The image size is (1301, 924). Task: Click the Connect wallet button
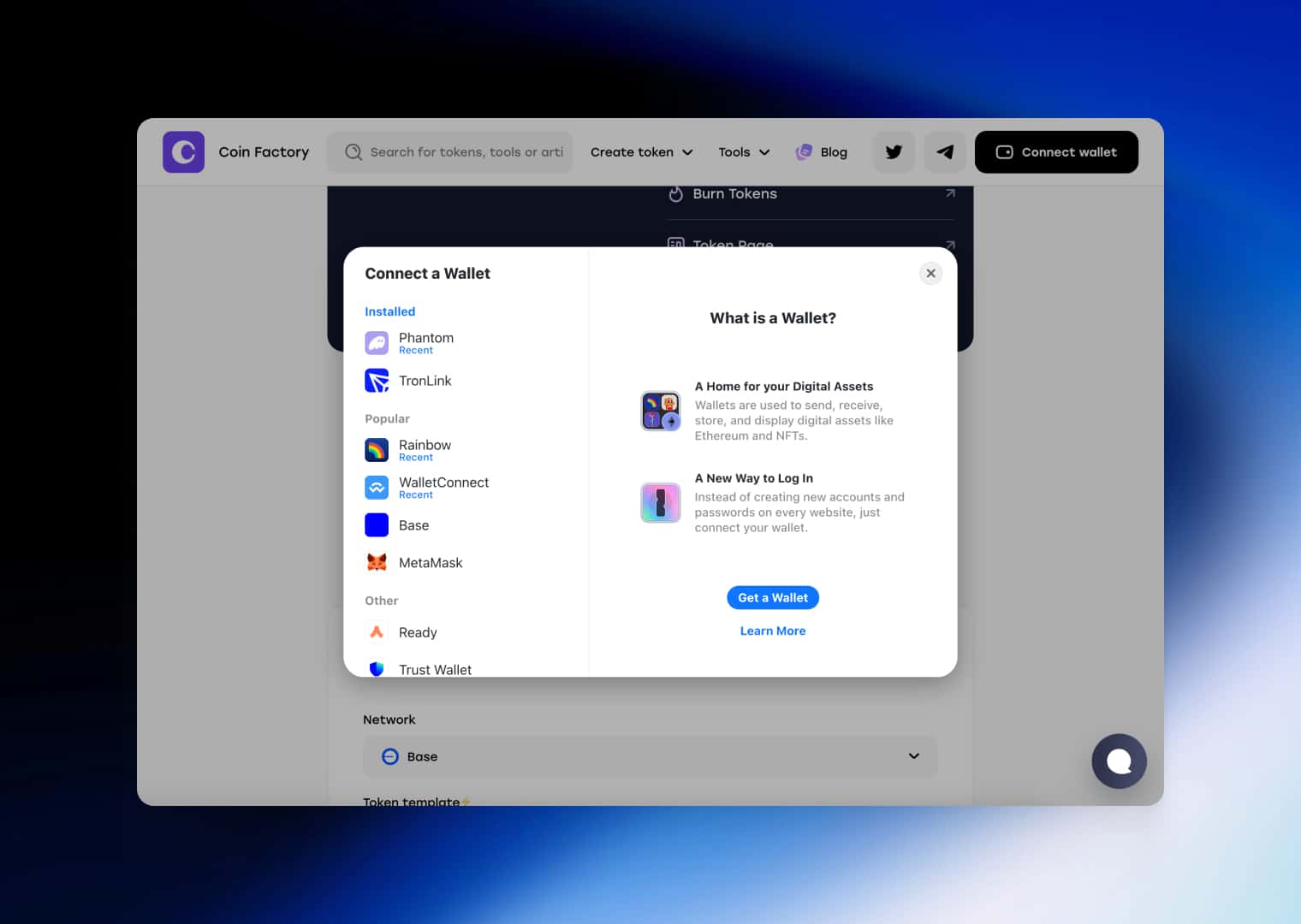pos(1056,152)
